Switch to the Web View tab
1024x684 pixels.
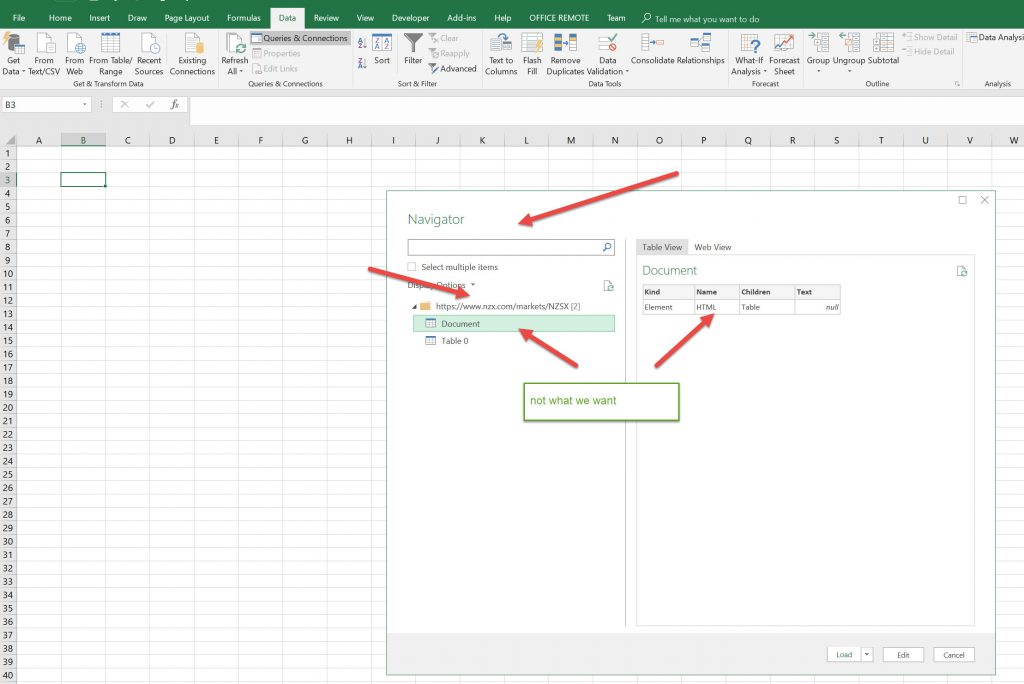712,247
